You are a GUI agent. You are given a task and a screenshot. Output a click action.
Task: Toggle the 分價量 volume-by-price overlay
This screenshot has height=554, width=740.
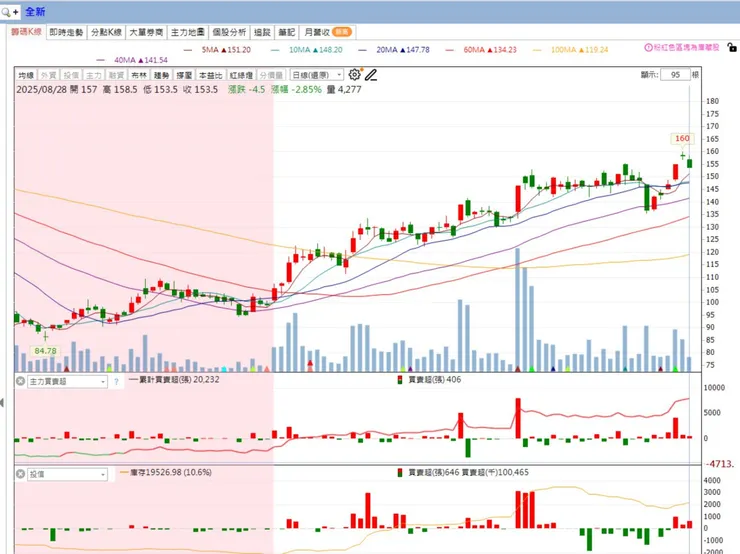271,75
